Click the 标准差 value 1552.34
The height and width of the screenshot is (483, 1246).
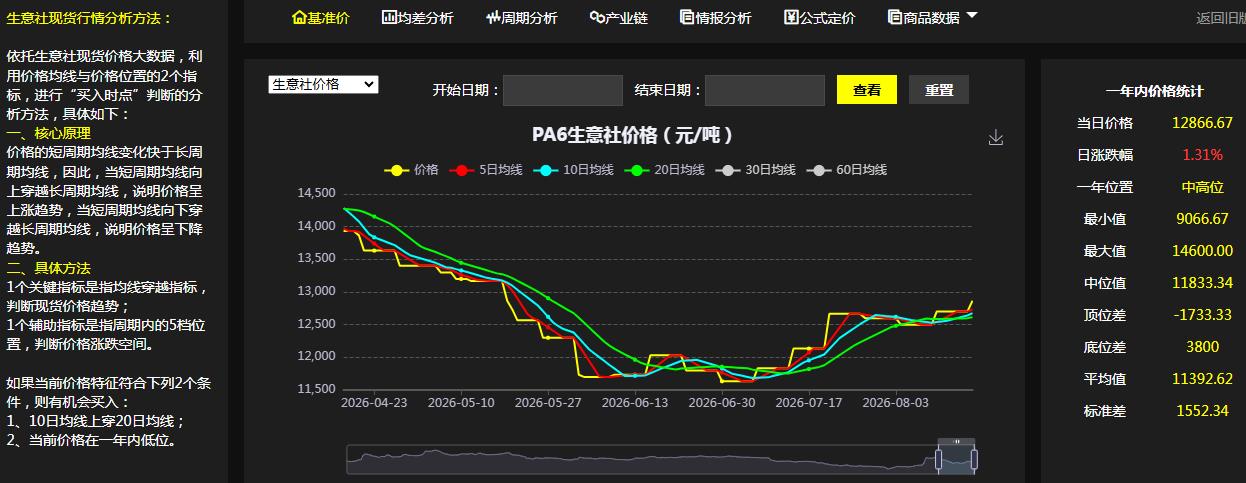click(1202, 411)
